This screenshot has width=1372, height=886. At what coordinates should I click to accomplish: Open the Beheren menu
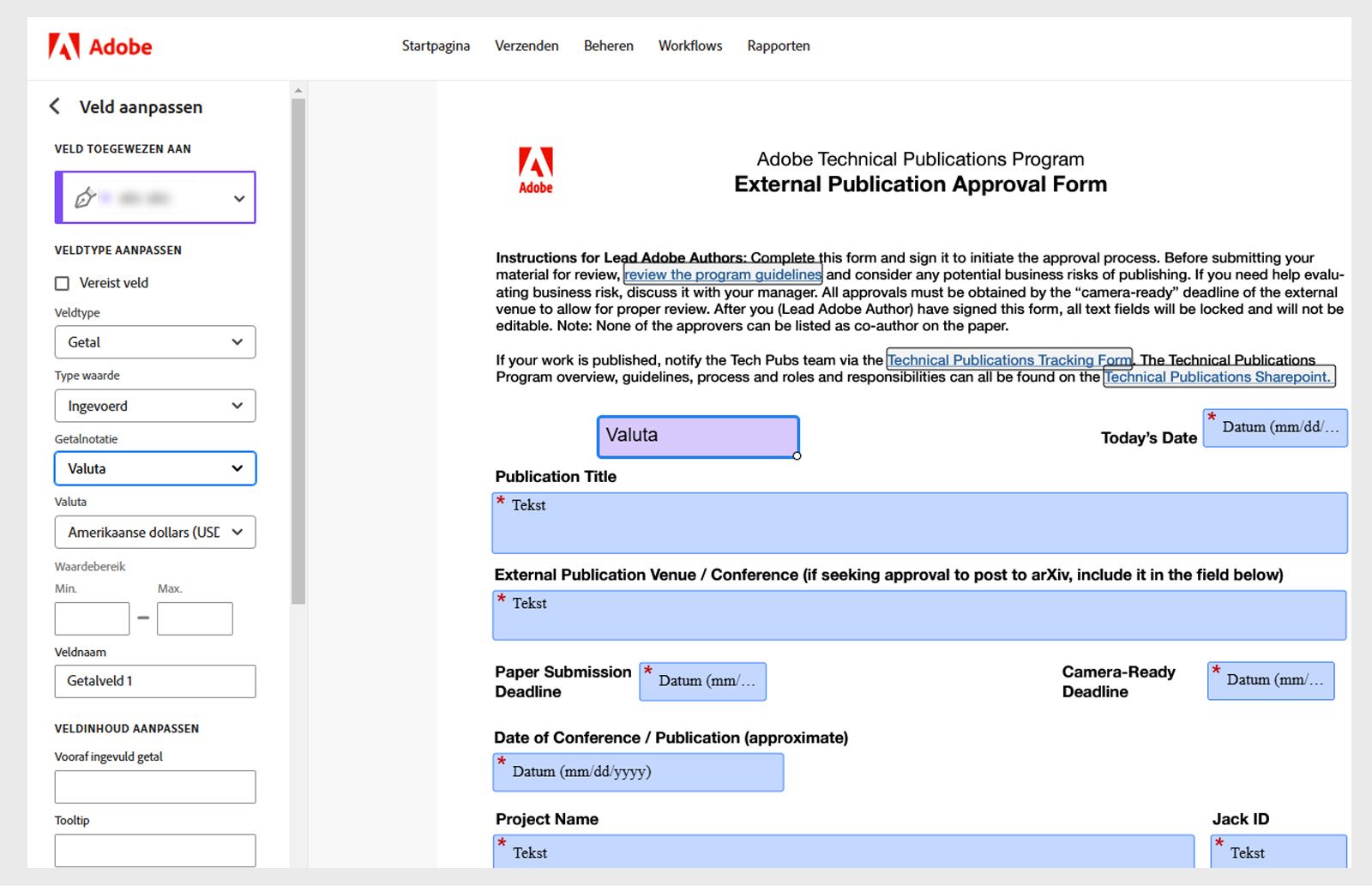click(609, 45)
